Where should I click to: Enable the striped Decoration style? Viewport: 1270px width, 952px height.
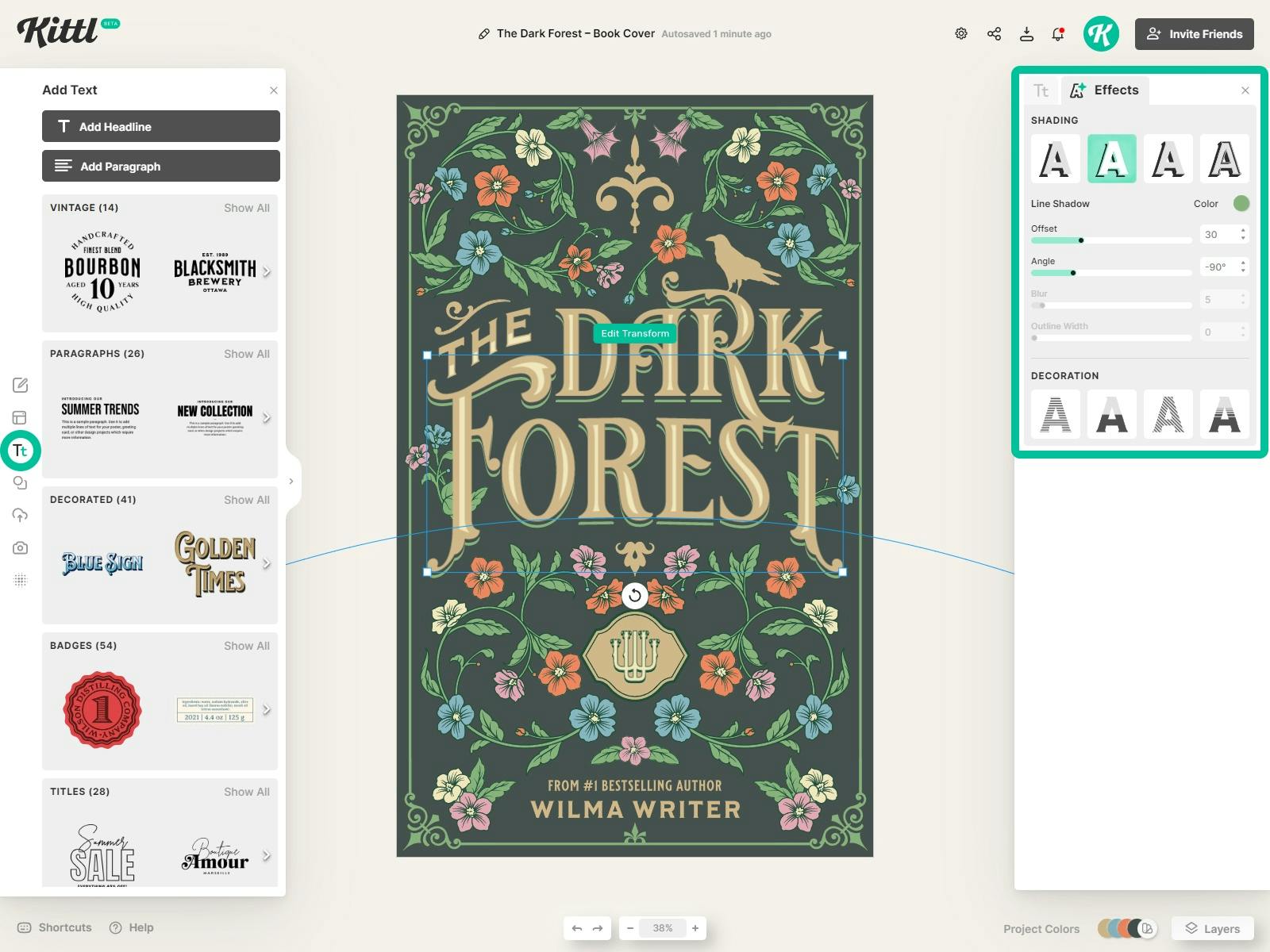coord(1055,413)
